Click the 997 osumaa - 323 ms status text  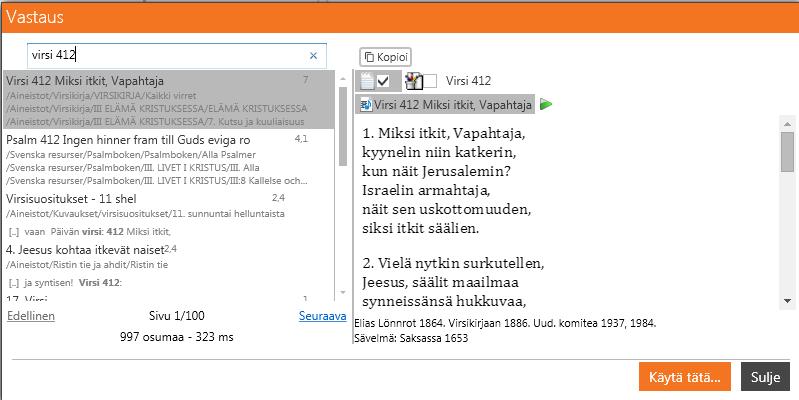coord(177,336)
